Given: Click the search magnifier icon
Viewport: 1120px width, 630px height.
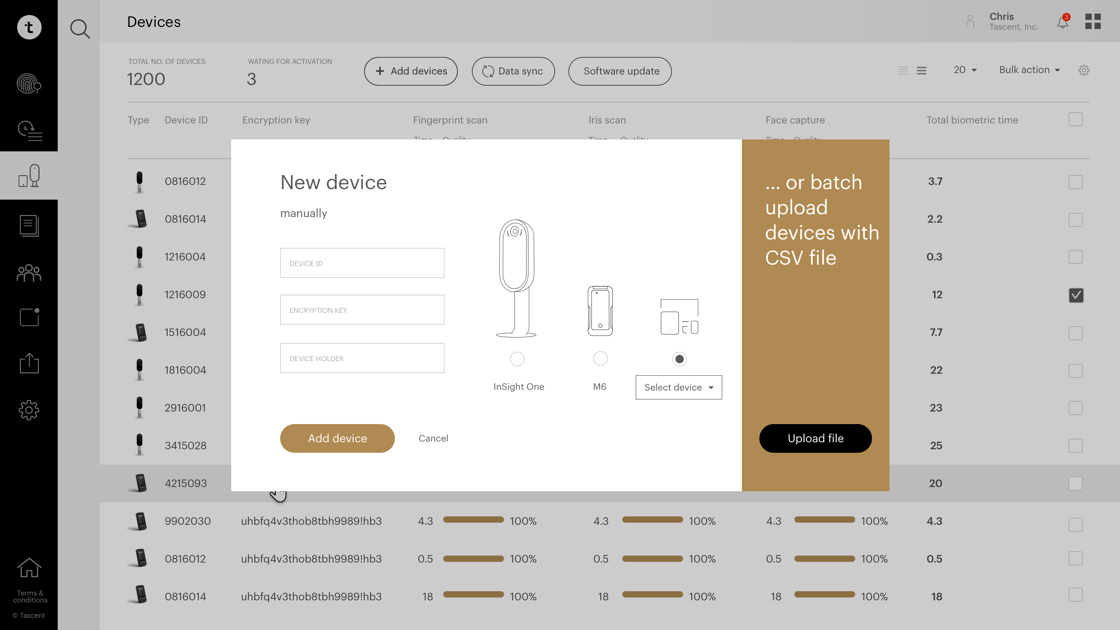Looking at the screenshot, I should tap(80, 30).
